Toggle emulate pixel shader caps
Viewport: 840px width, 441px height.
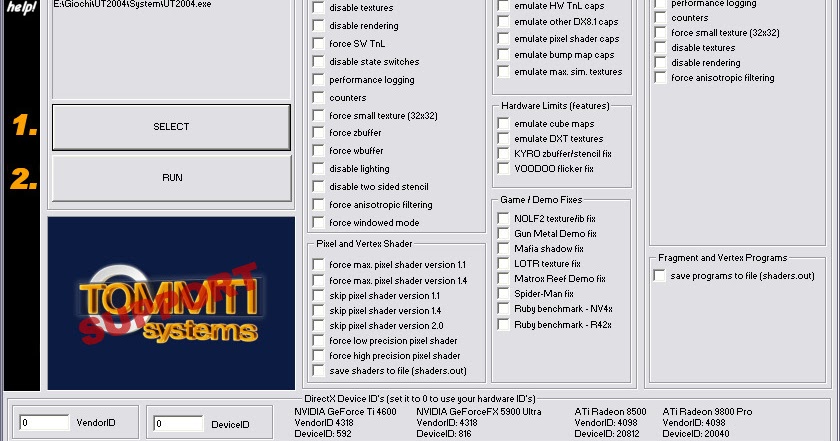tap(504, 39)
